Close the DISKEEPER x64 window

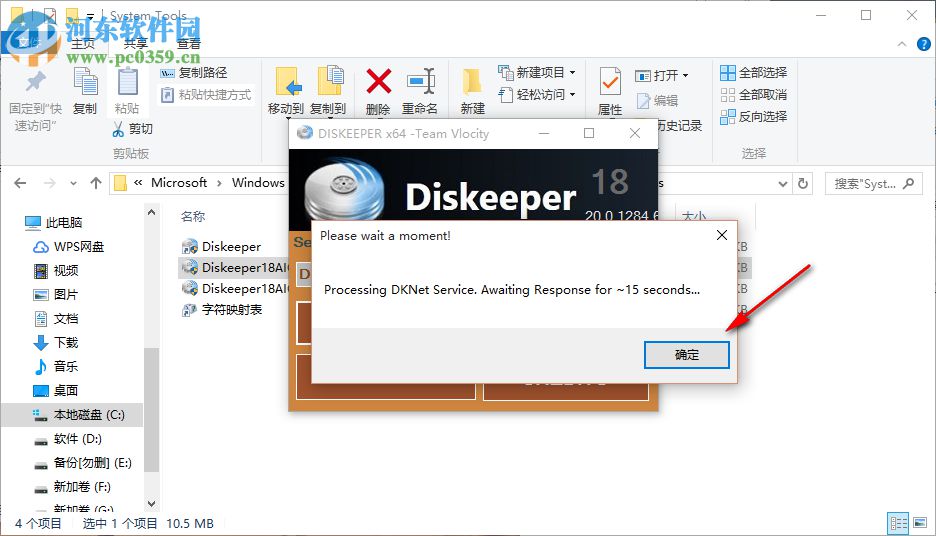point(635,133)
